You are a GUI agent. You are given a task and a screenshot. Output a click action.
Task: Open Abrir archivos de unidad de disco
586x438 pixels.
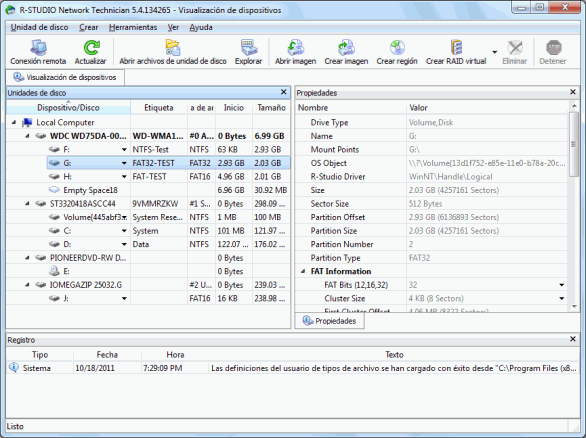click(173, 52)
